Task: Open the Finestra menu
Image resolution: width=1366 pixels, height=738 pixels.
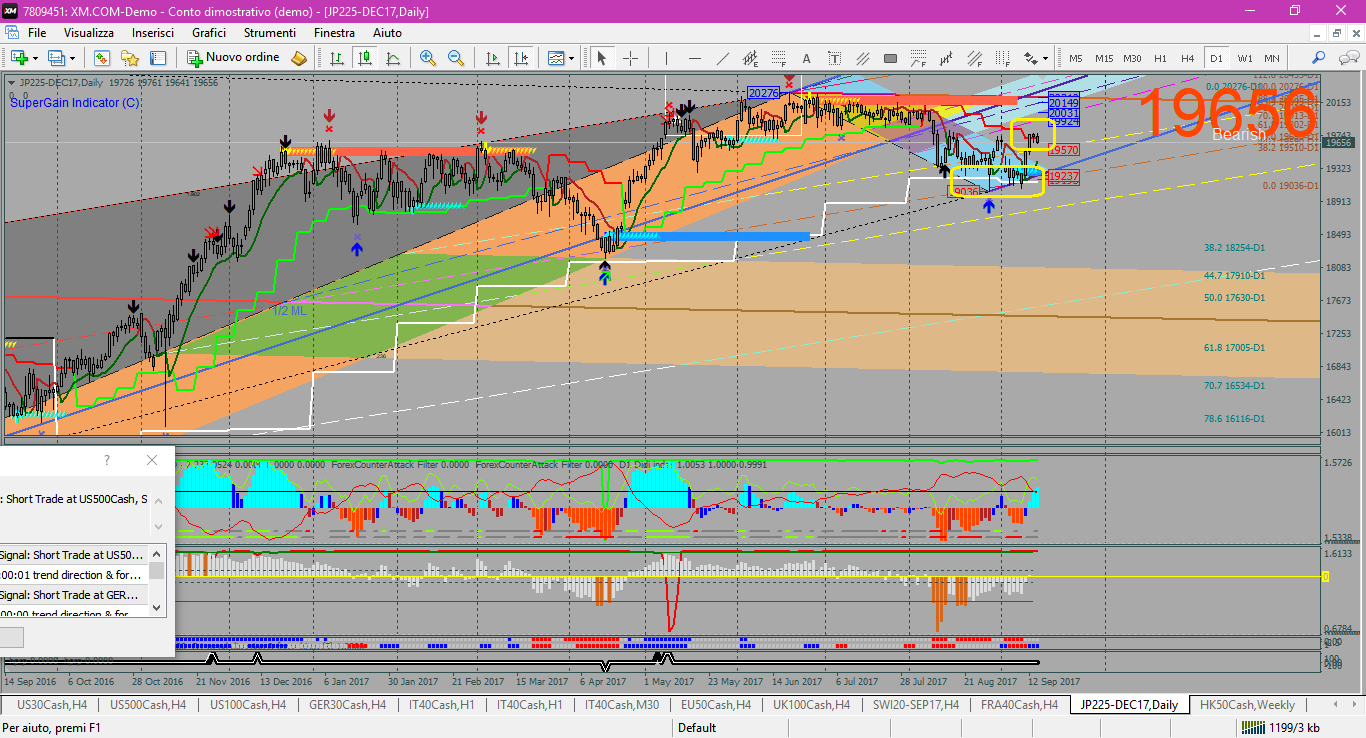Action: [x=334, y=33]
